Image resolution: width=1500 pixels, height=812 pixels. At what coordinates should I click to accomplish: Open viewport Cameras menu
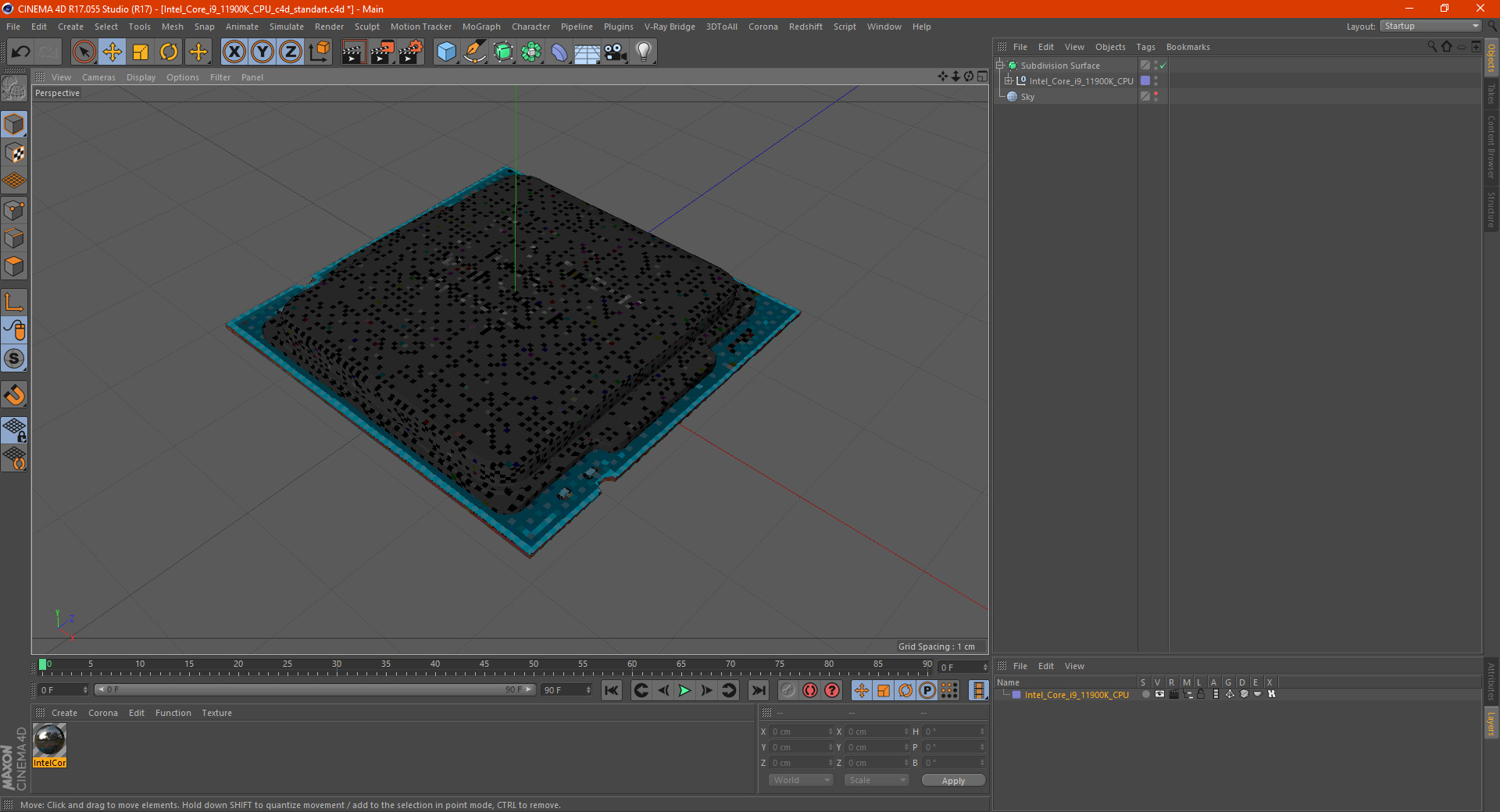(98, 77)
